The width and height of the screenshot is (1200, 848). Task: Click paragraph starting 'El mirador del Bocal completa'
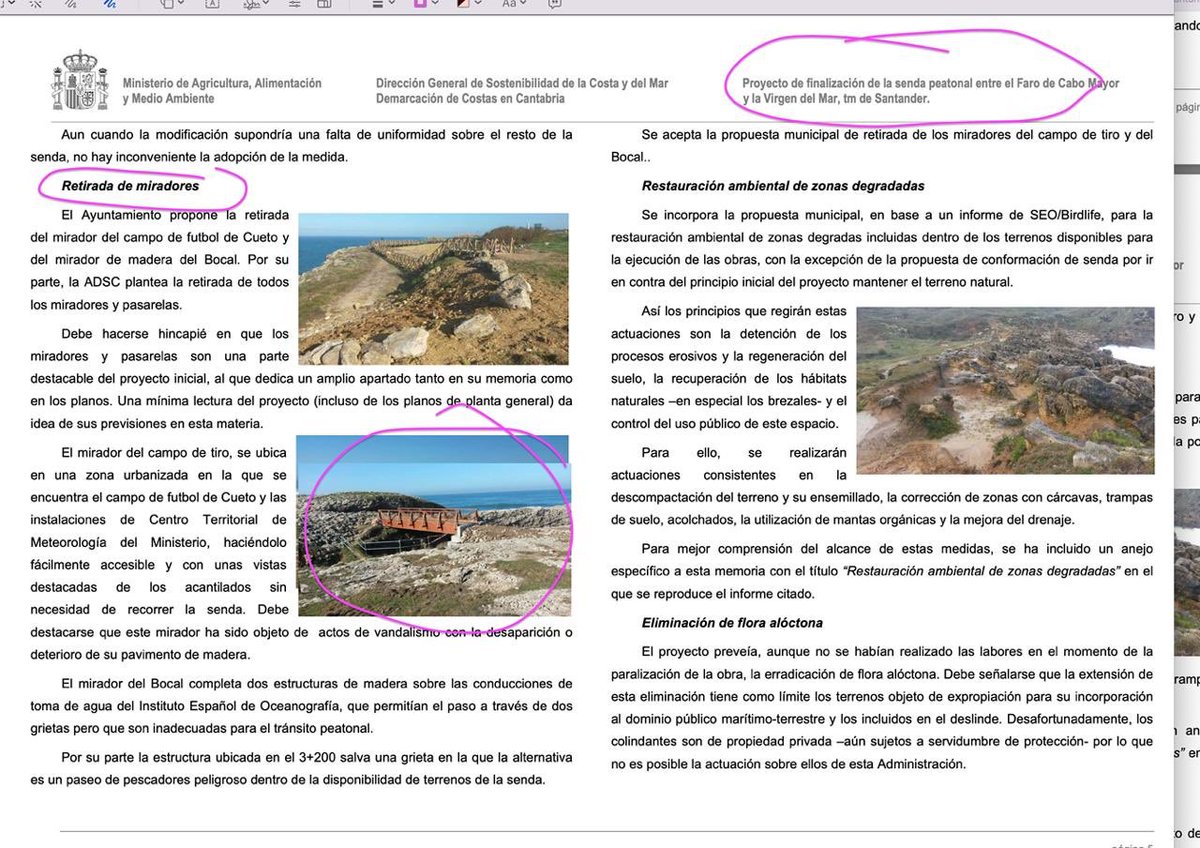coord(302,706)
